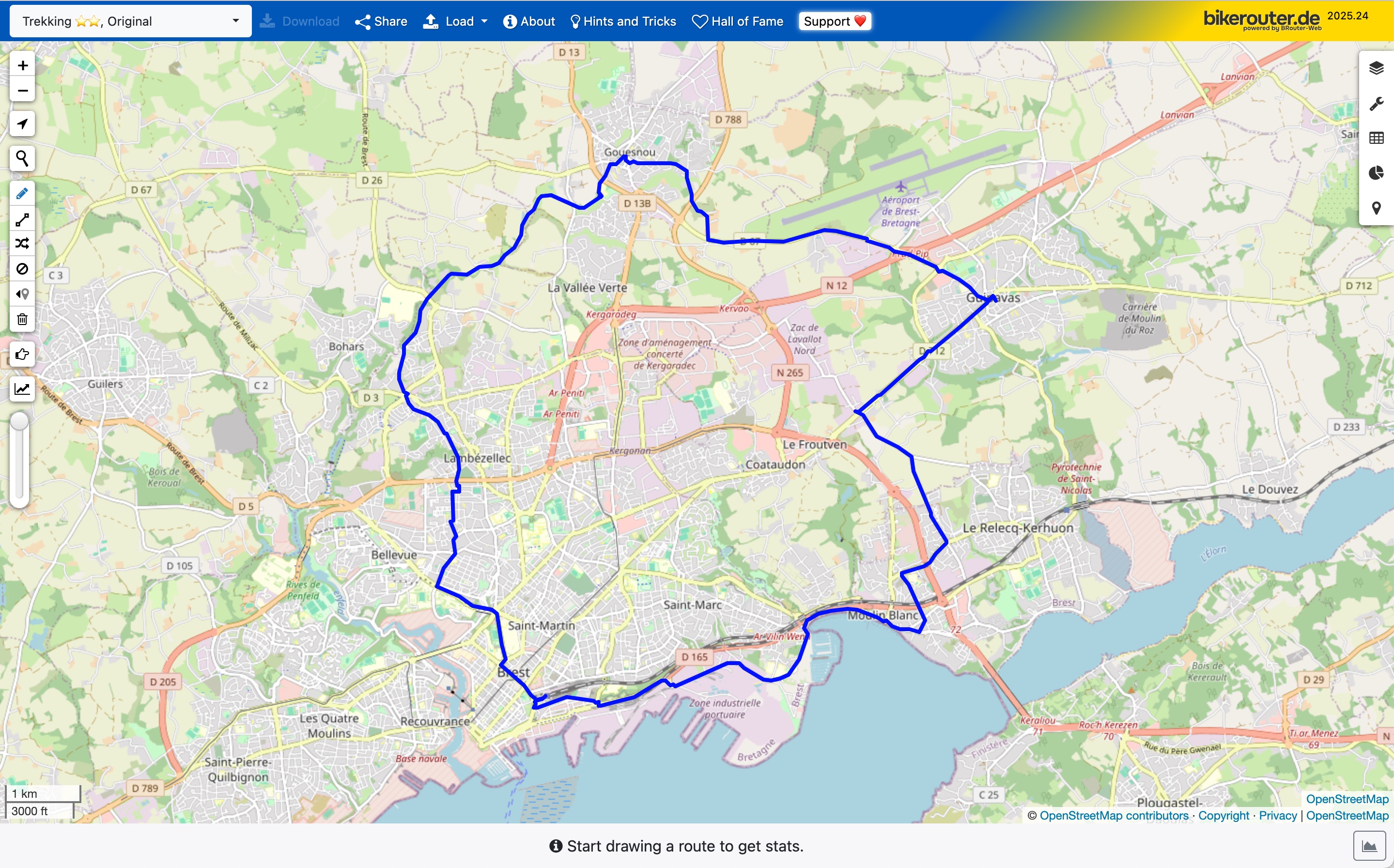The width and height of the screenshot is (1394, 868).
Task: Show my location with arrow icon
Action: pyautogui.click(x=22, y=124)
